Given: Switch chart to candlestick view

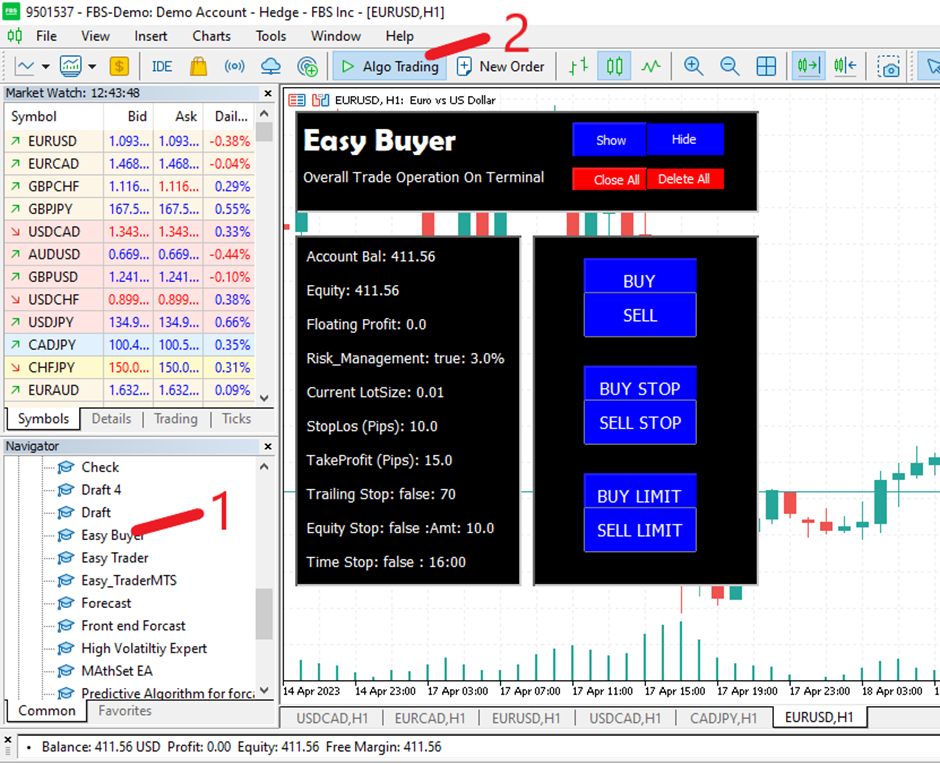Looking at the screenshot, I should (615, 67).
